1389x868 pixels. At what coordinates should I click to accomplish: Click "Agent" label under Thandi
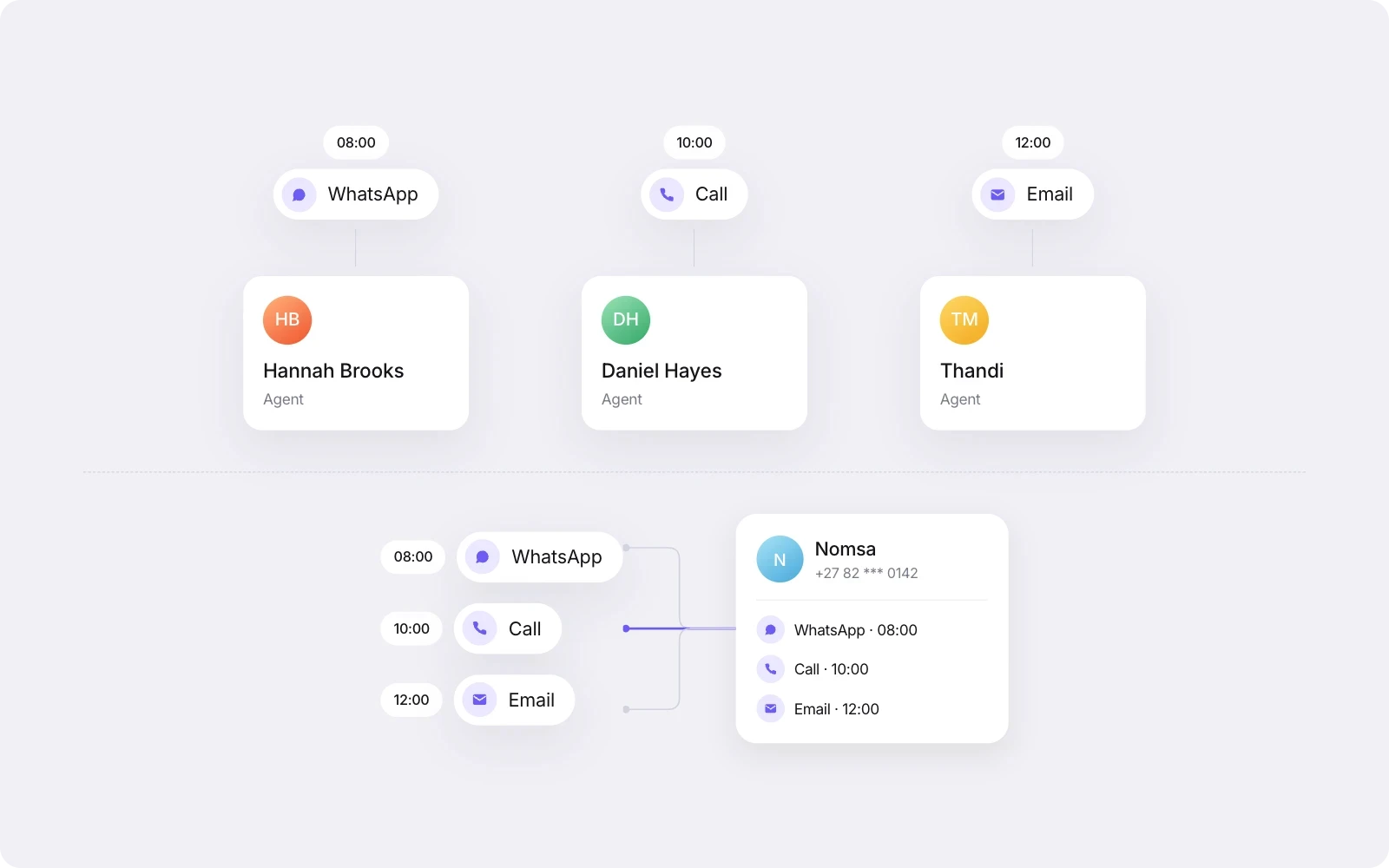click(x=960, y=399)
